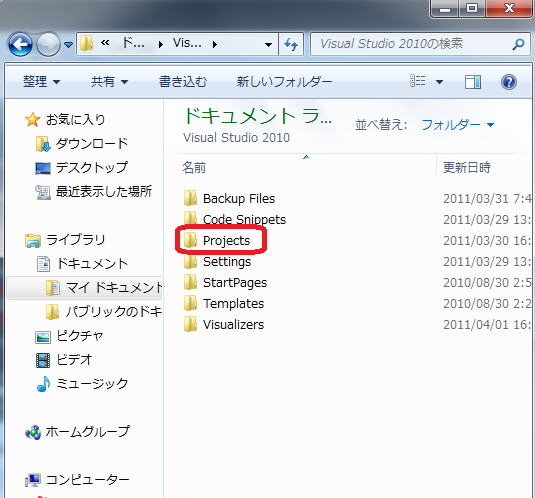Image resolution: width=535 pixels, height=498 pixels.
Task: Click the Templates folder icon
Action: [190, 303]
